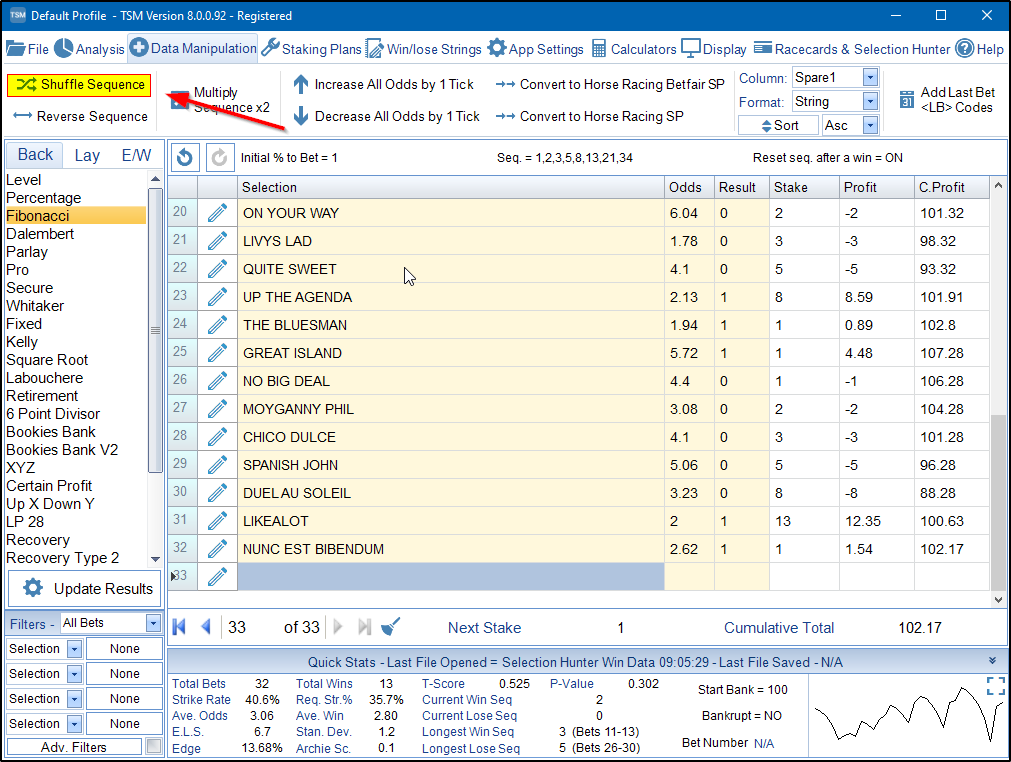Click Add Last Bet LB Codes icon
The height and width of the screenshot is (762, 1011).
click(x=907, y=100)
